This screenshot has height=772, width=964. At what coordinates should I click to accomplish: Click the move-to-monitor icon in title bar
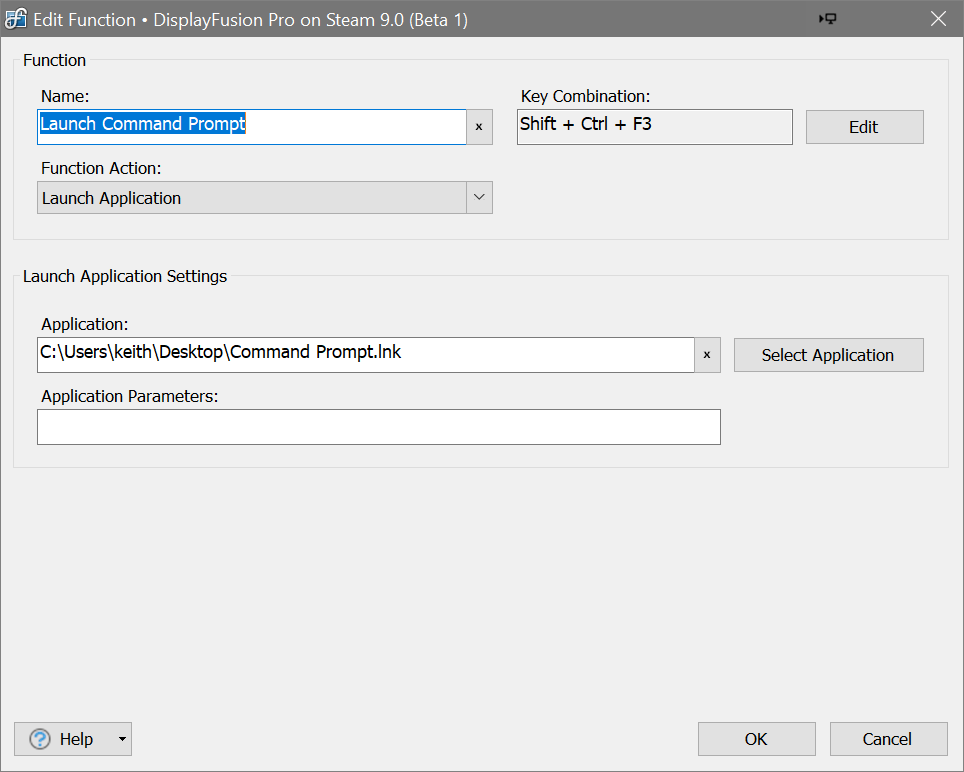828,19
